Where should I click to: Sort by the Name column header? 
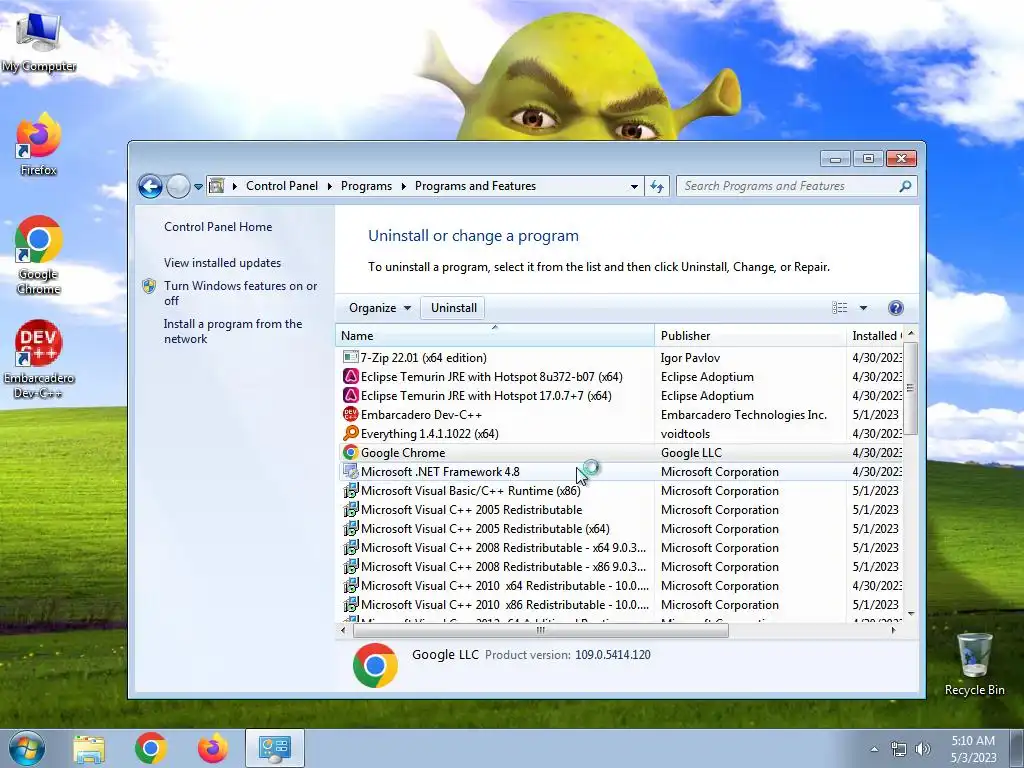coord(494,336)
